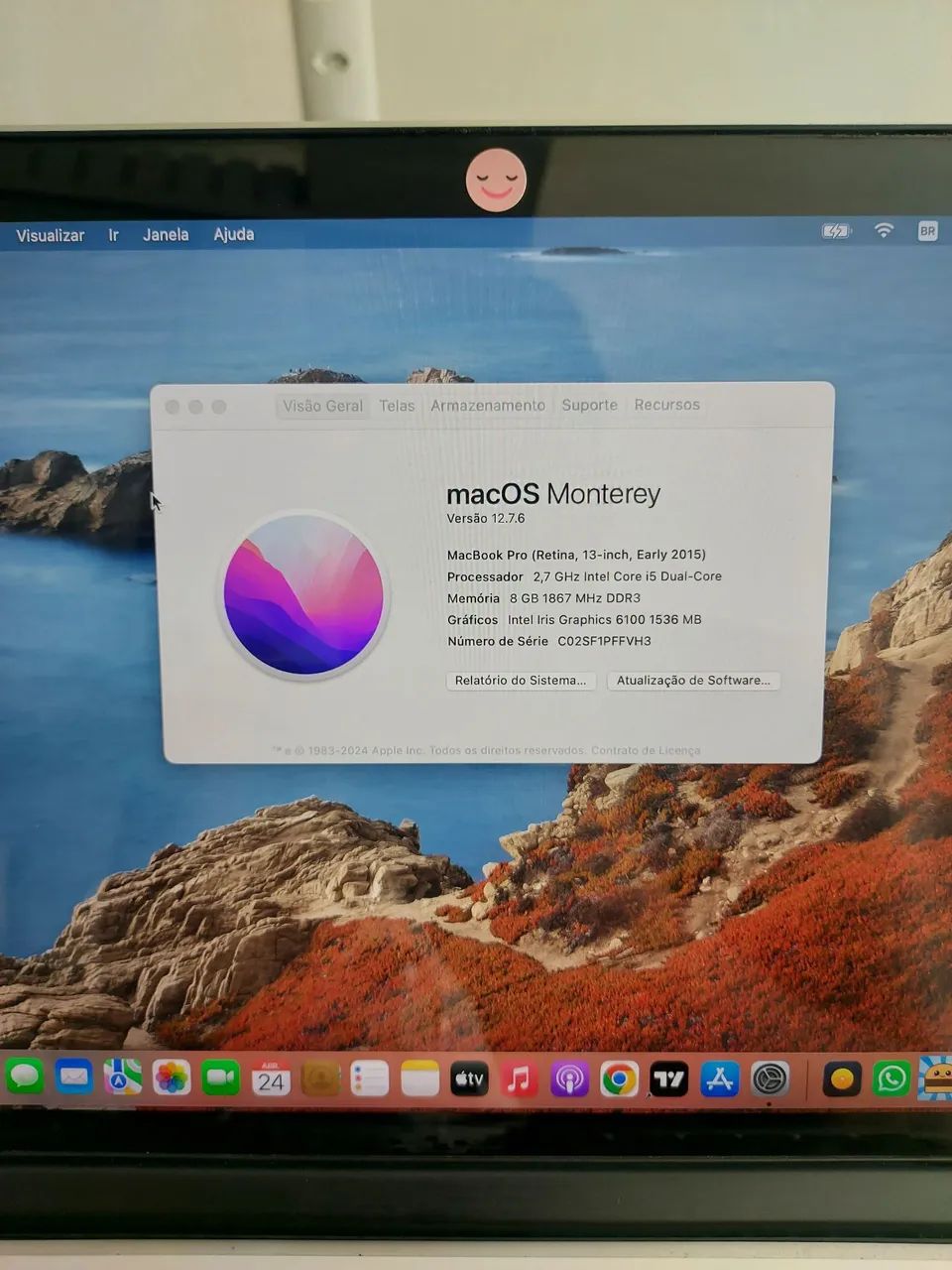This screenshot has width=952, height=1270.
Task: Open the App Store
Action: [x=720, y=1079]
